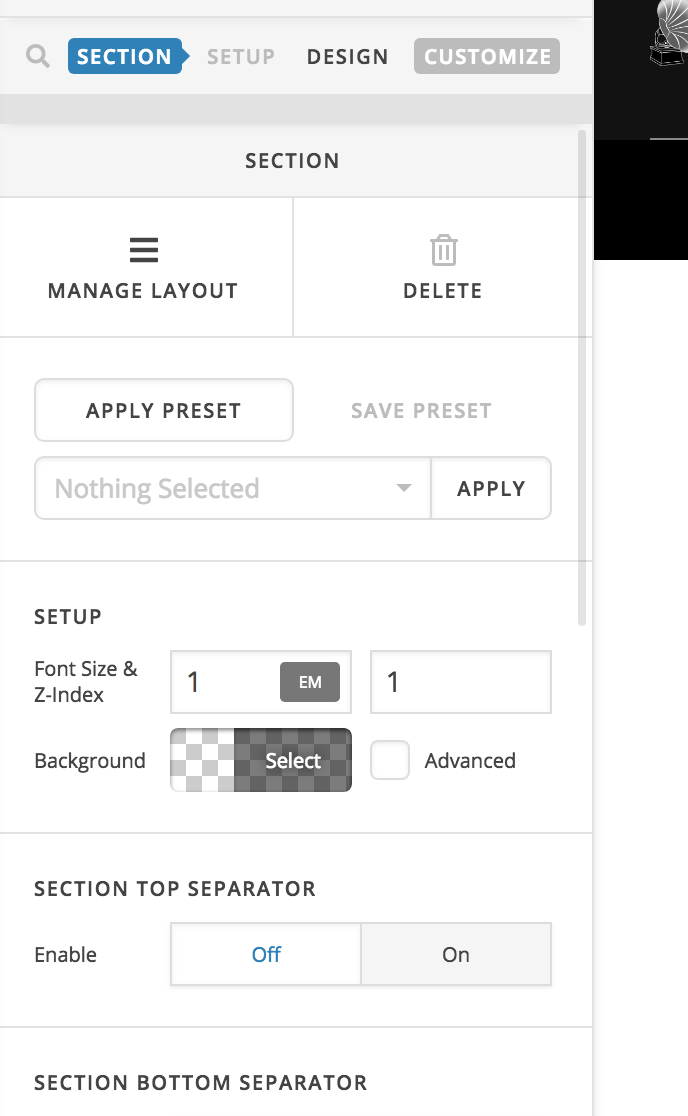This screenshot has height=1116, width=688.
Task: Set the section top separator to Off
Action: [x=266, y=955]
